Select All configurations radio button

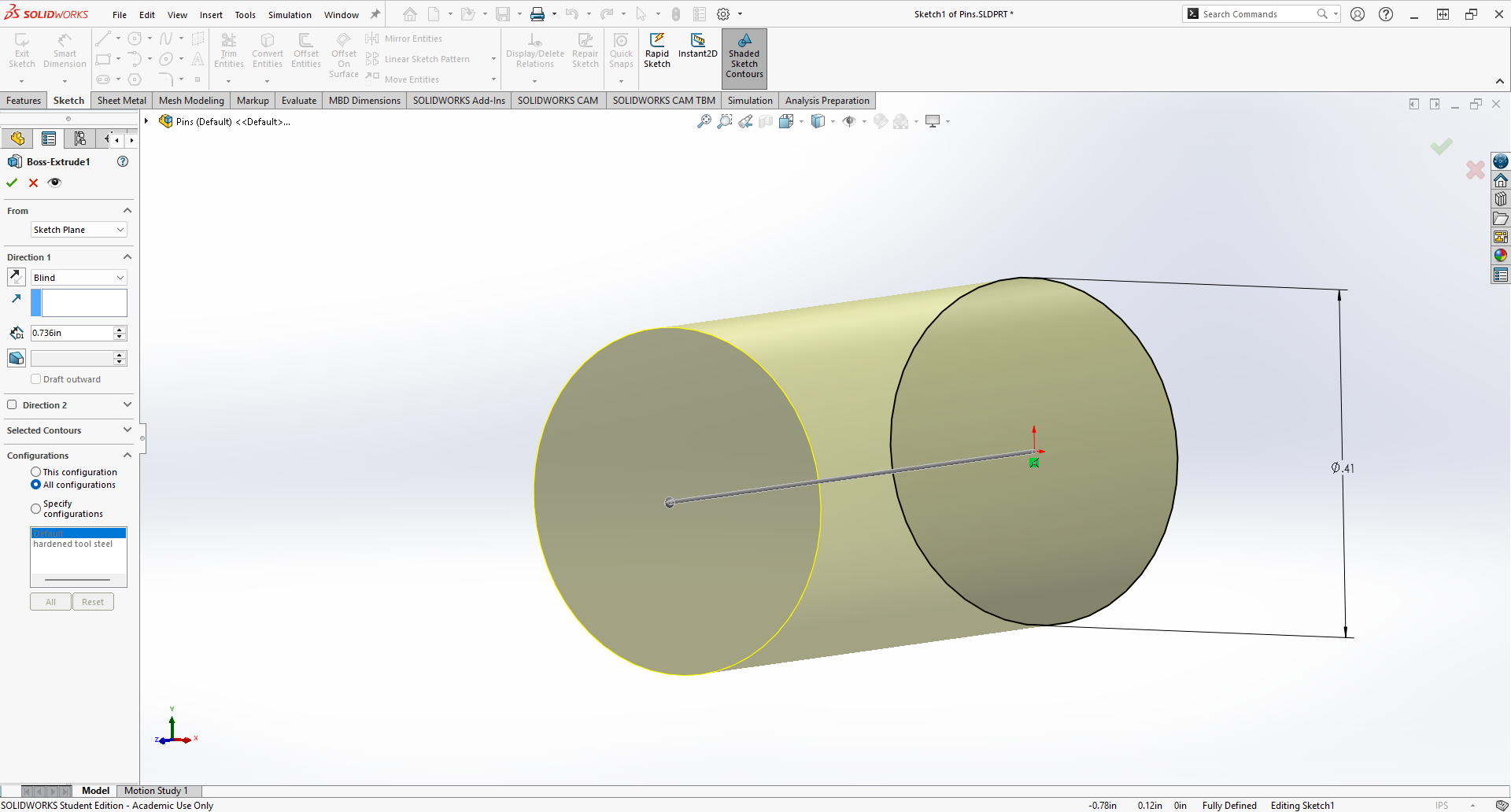[x=35, y=485]
